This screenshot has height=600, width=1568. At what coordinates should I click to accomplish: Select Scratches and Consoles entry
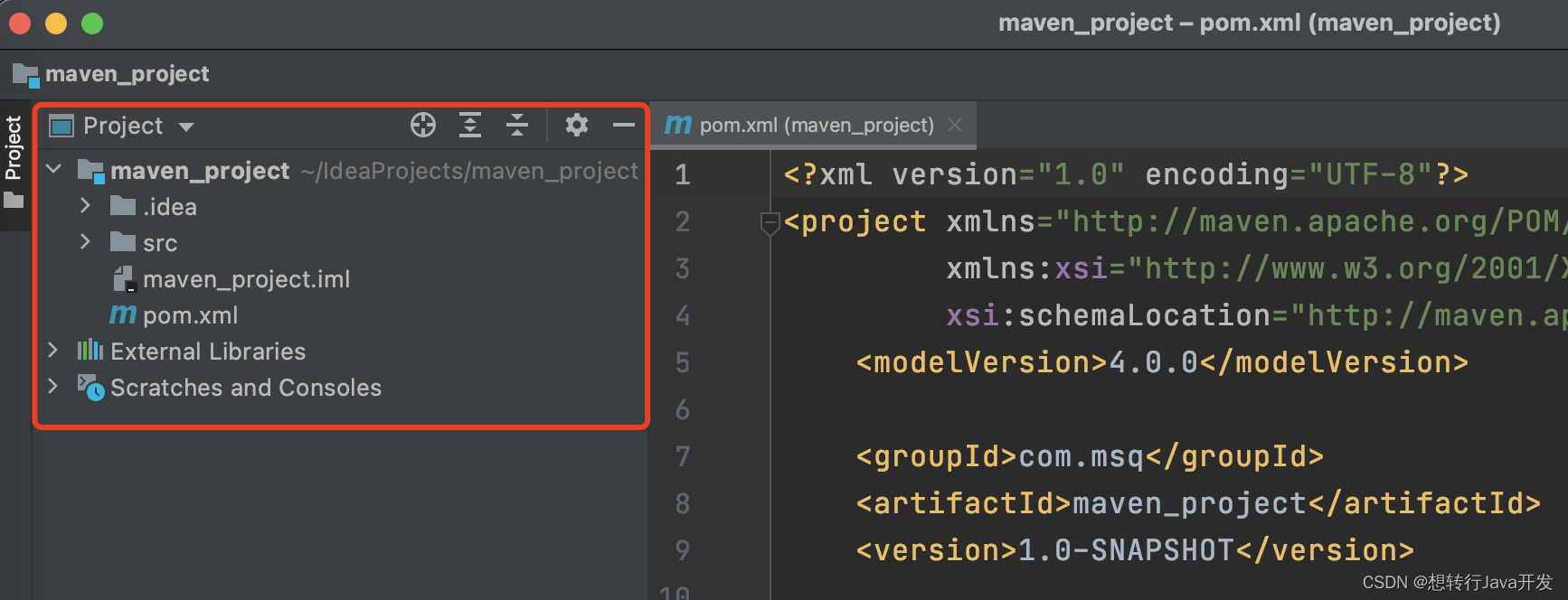[x=246, y=388]
